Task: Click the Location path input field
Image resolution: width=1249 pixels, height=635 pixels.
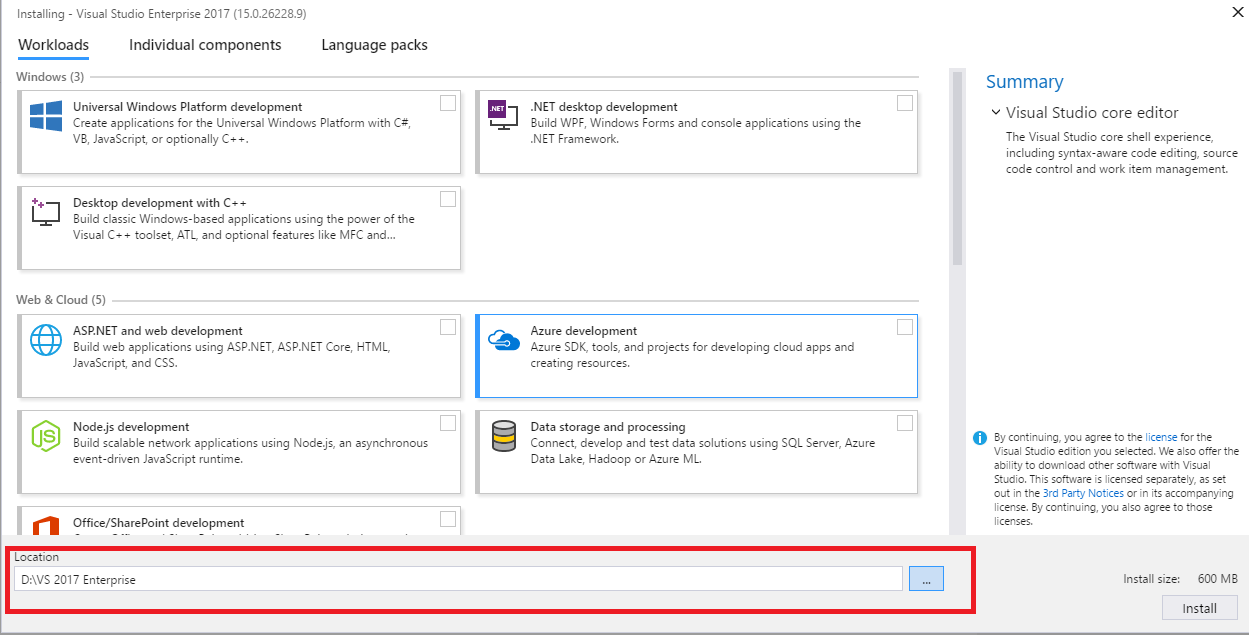Action: (x=458, y=579)
